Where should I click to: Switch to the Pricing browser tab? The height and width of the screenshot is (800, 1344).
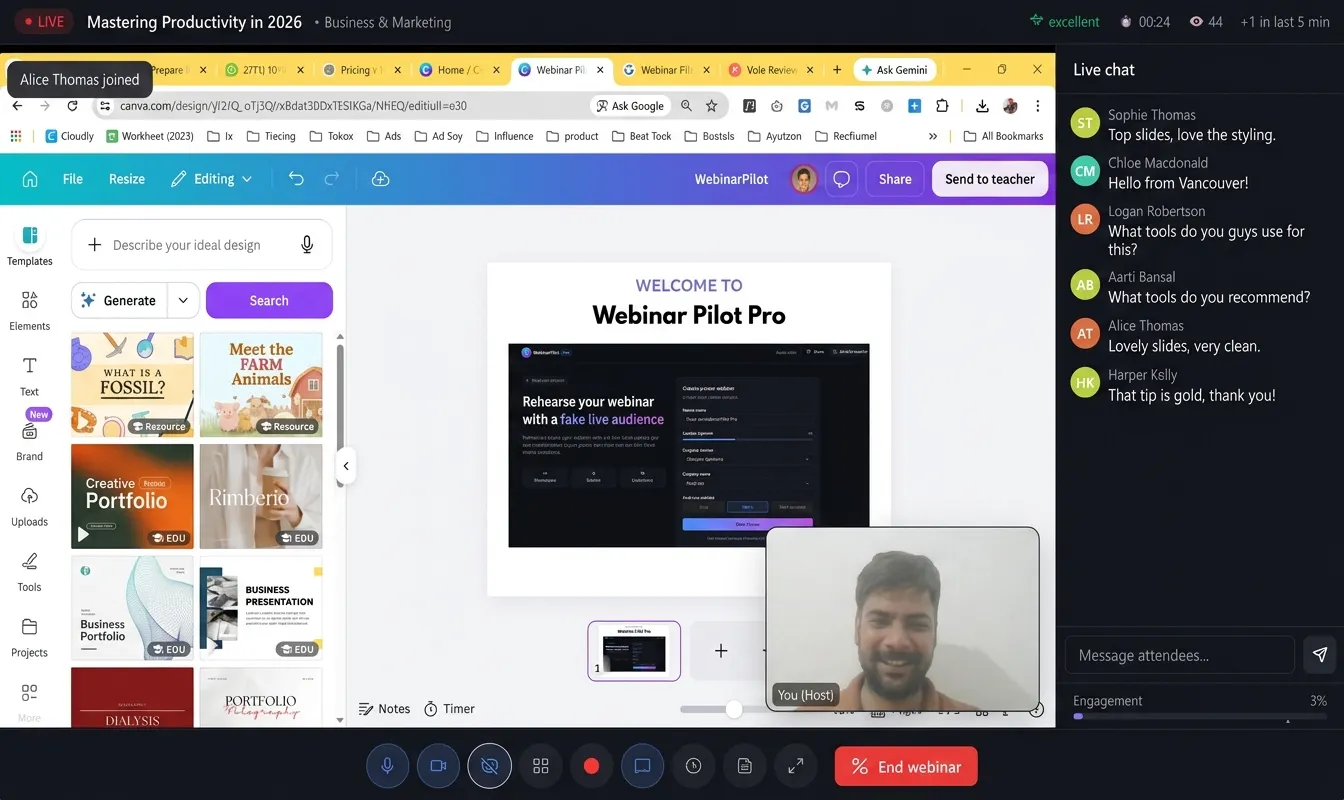(x=360, y=70)
